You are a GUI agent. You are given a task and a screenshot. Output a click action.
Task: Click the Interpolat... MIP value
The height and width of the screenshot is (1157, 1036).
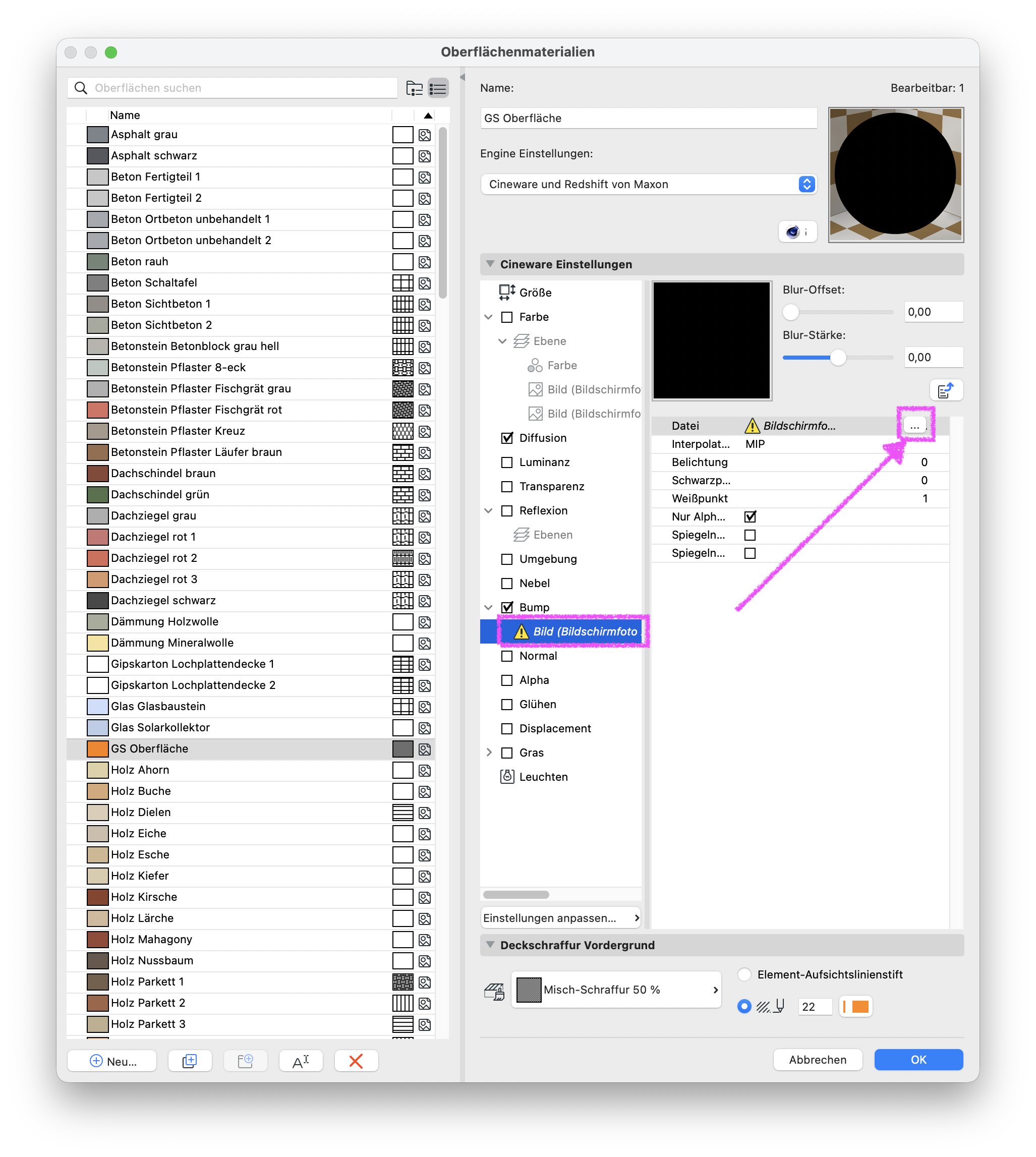[x=755, y=444]
